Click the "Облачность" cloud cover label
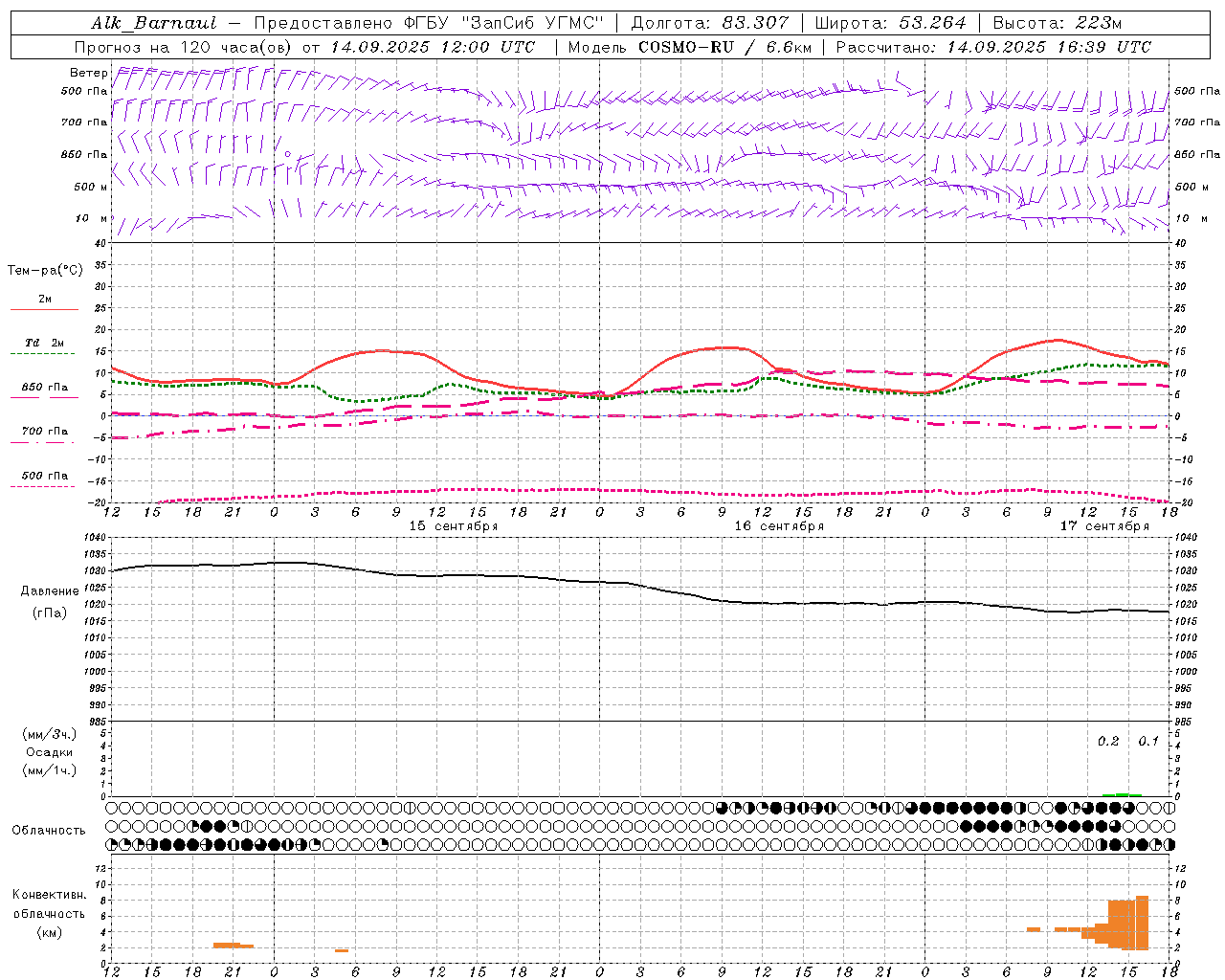The height and width of the screenshot is (980, 1225). 48,830
